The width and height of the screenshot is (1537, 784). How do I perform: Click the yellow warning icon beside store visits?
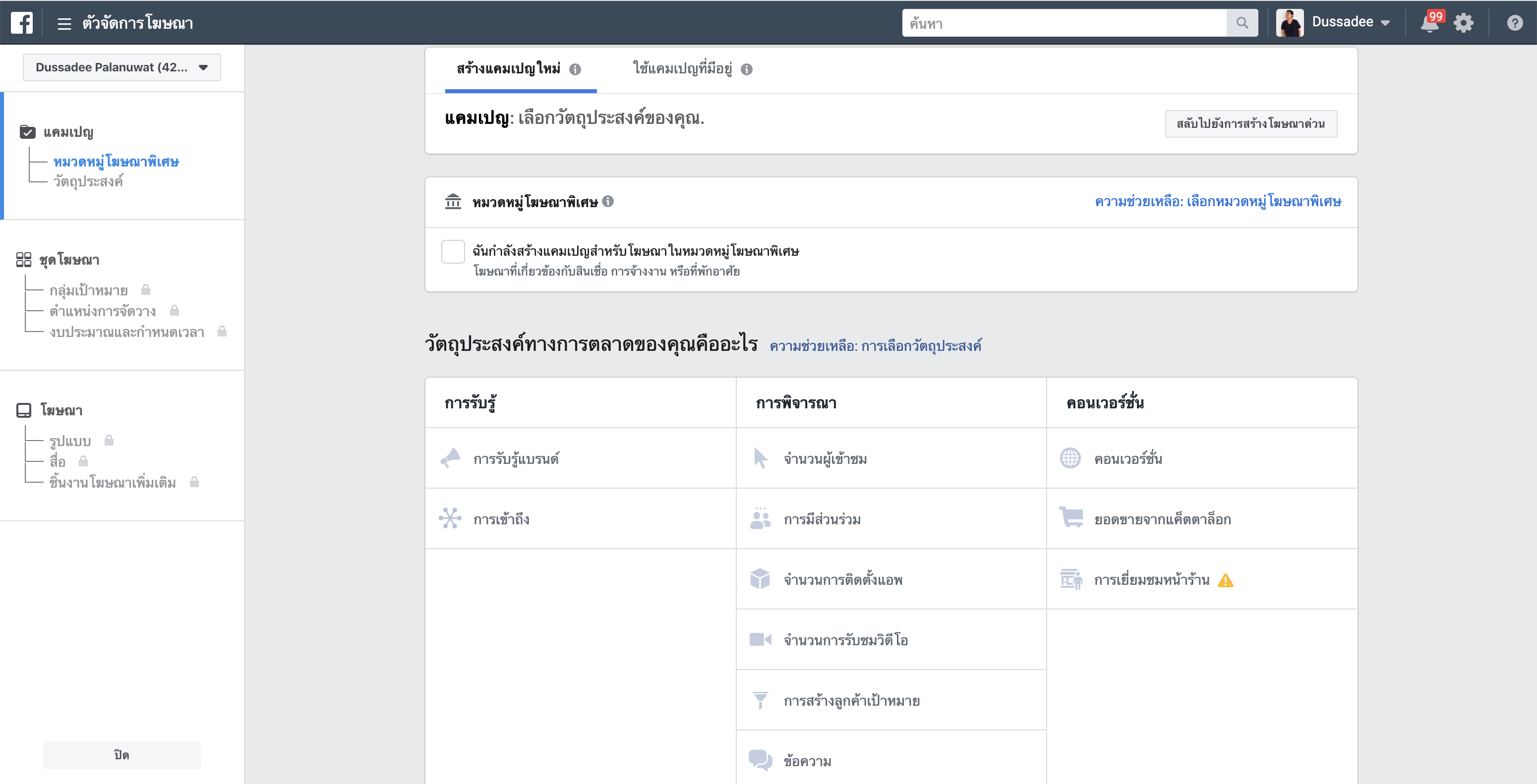pyautogui.click(x=1226, y=580)
